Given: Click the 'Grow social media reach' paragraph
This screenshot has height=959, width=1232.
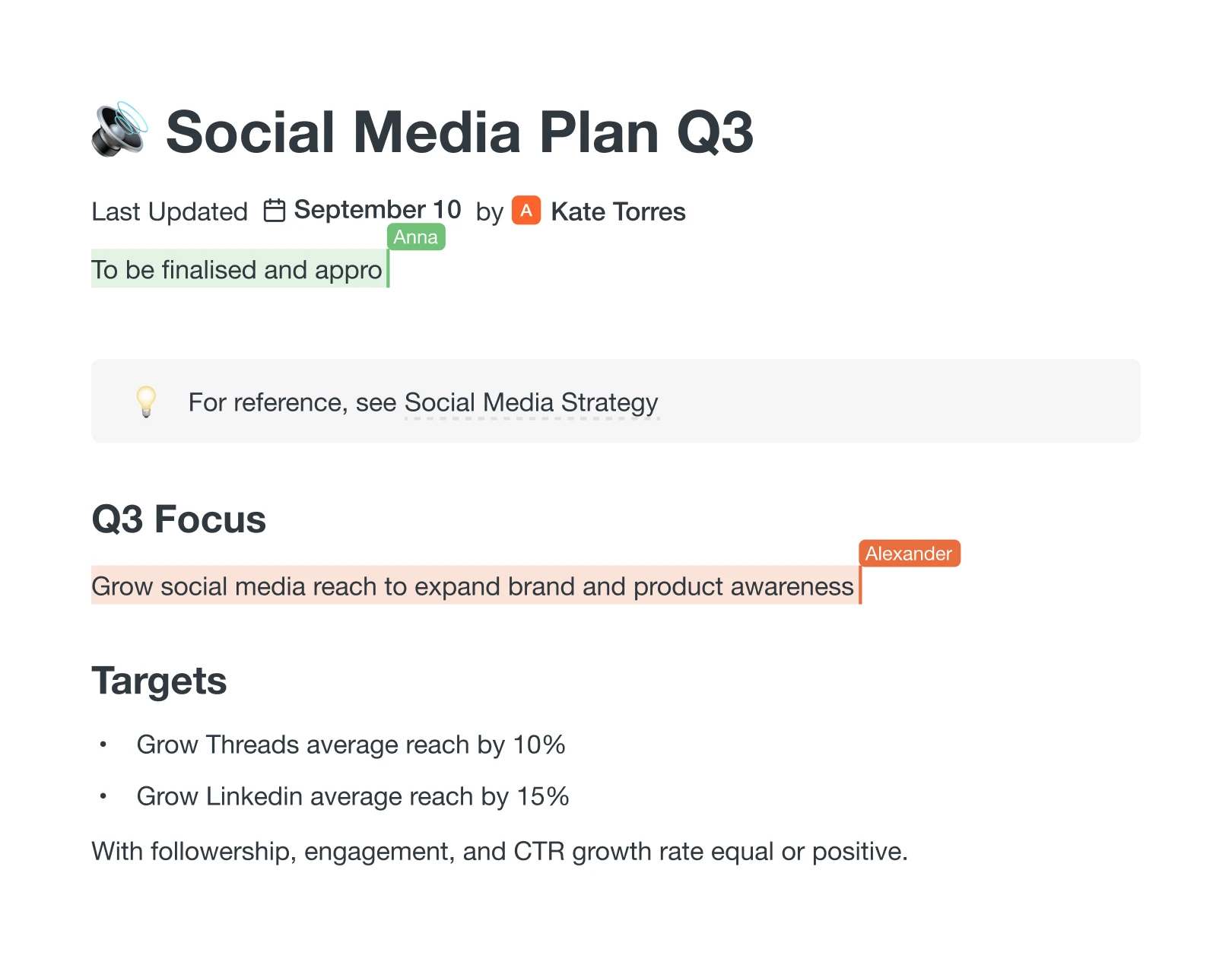Looking at the screenshot, I should (472, 586).
